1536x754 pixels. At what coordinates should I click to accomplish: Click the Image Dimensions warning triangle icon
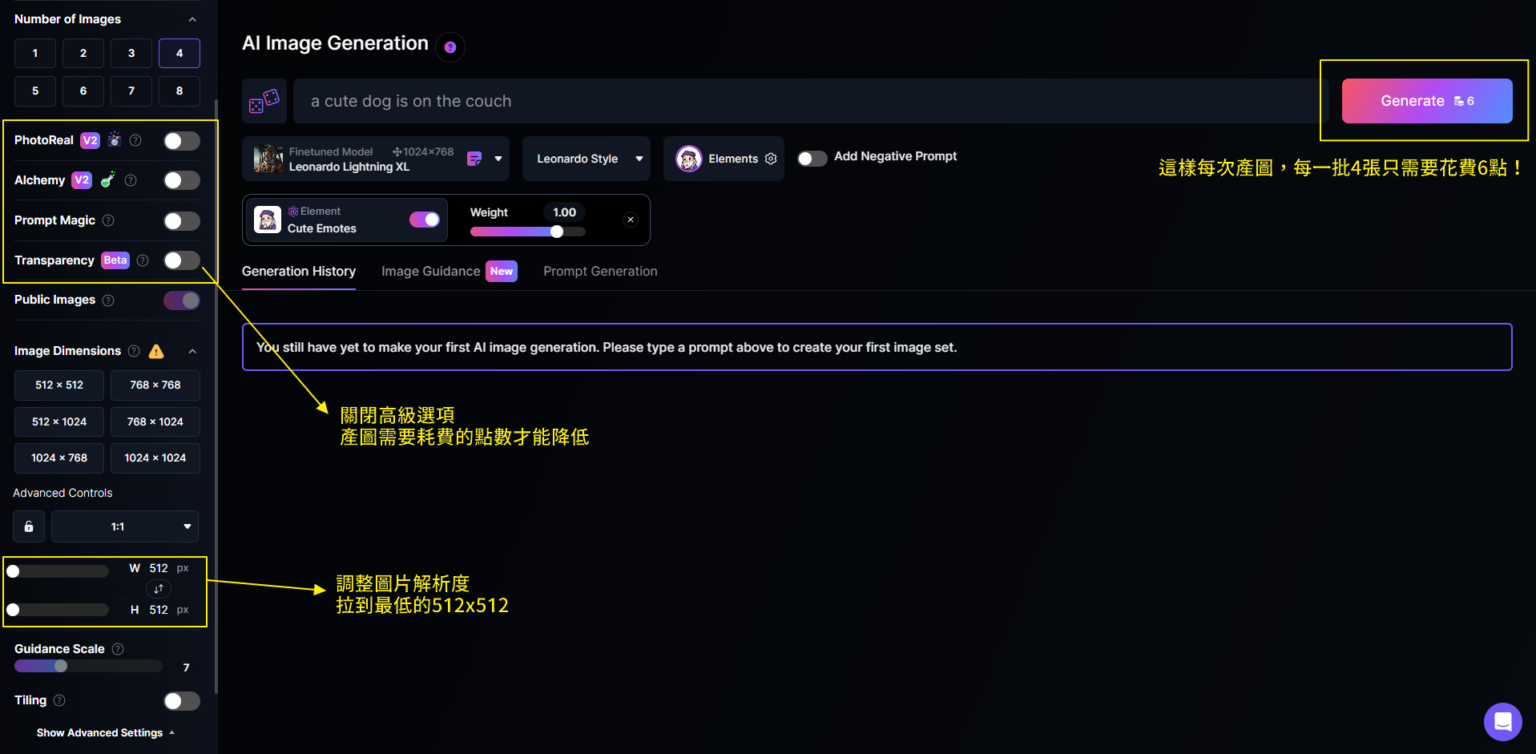click(x=156, y=351)
